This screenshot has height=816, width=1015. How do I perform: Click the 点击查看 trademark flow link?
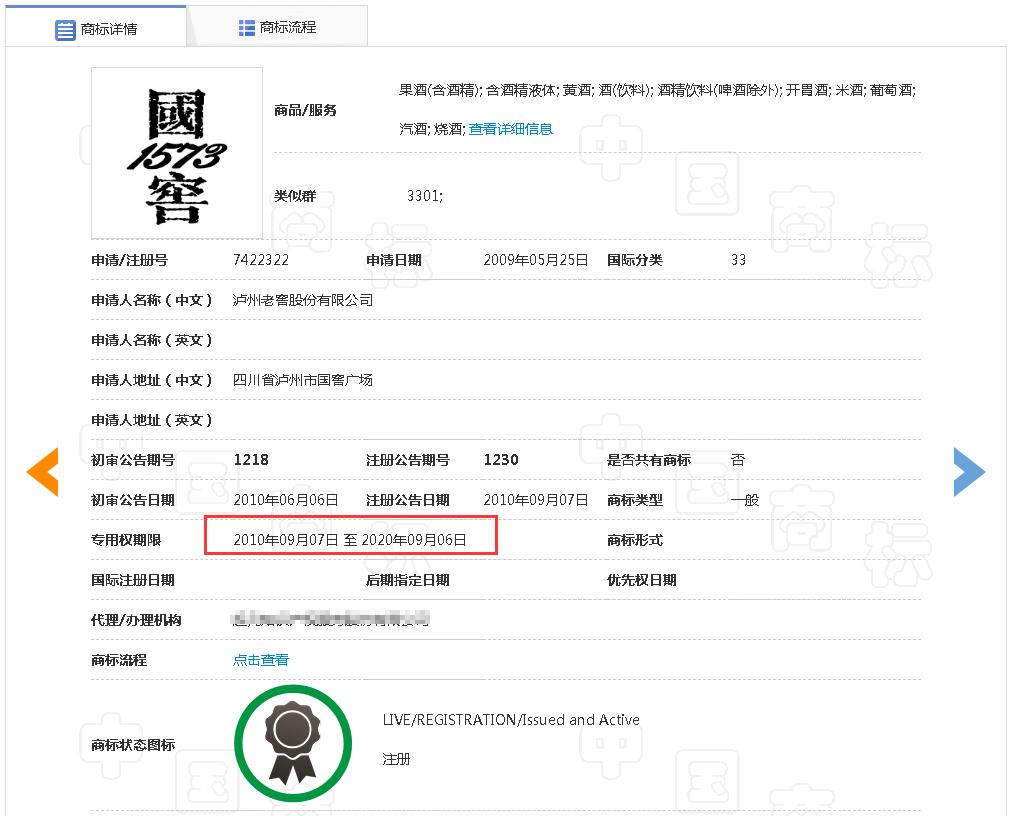261,660
